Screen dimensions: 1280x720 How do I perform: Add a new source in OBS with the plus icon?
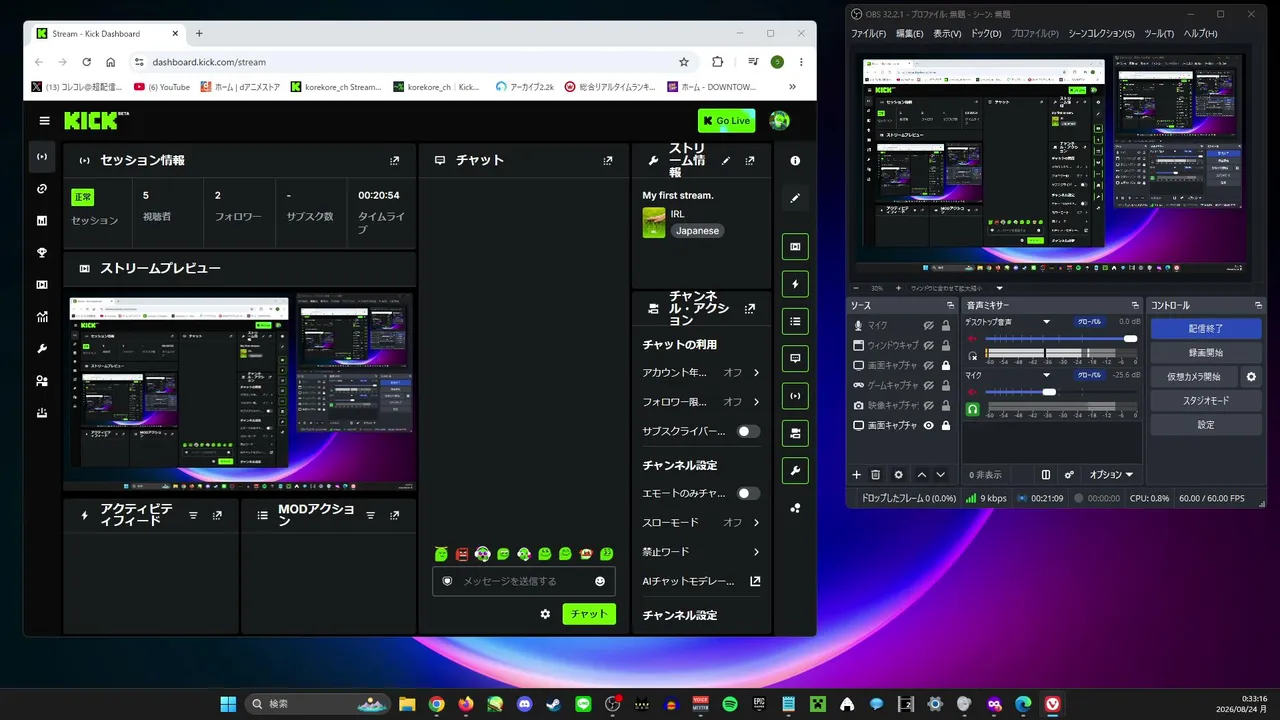pyautogui.click(x=856, y=475)
